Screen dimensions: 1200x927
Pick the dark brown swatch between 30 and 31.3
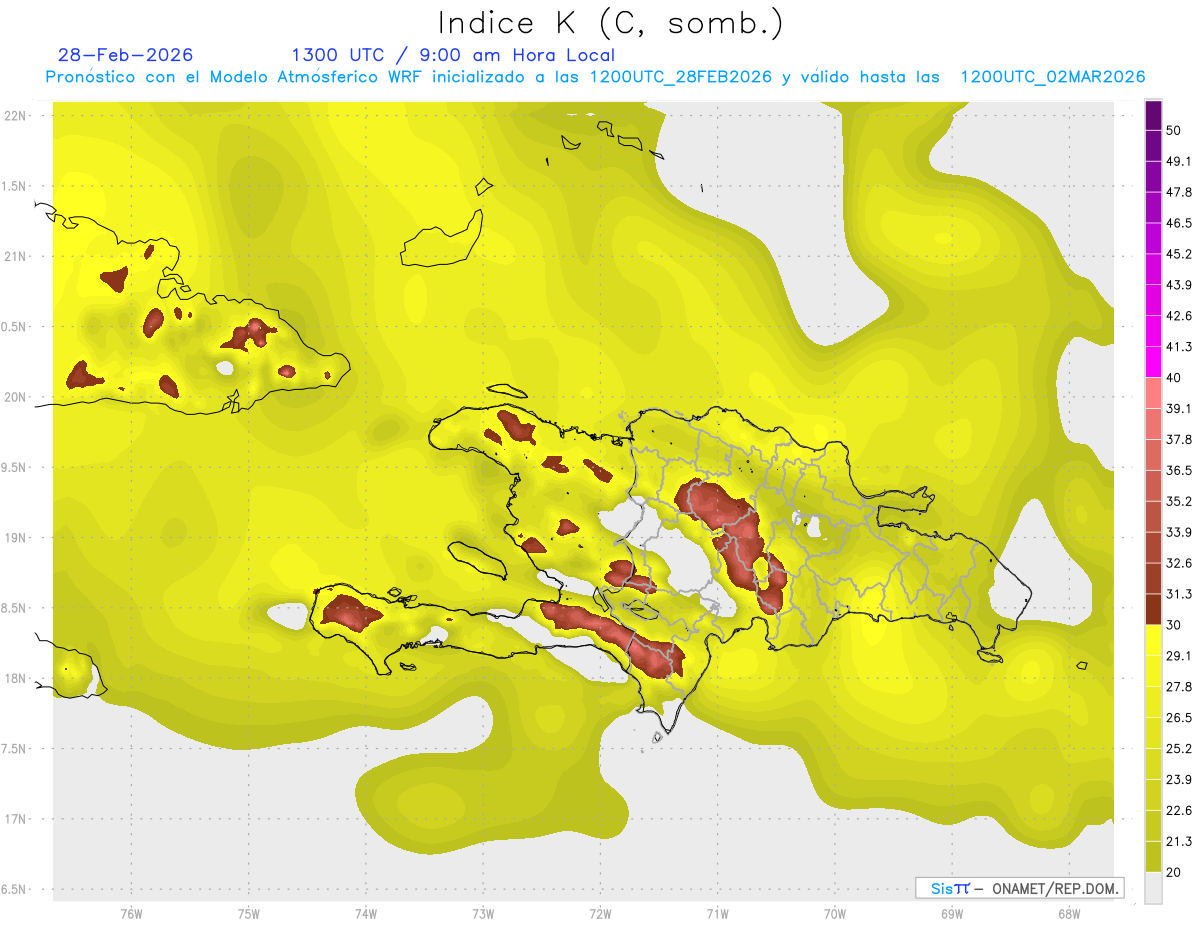click(x=1154, y=609)
